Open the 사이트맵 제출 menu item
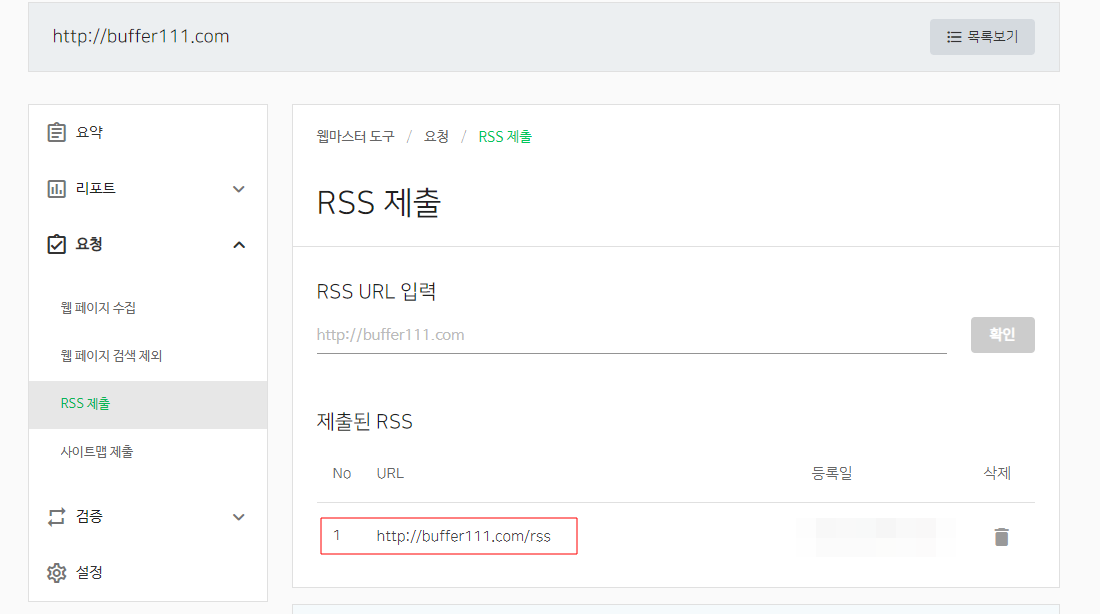1100x614 pixels. 98,451
